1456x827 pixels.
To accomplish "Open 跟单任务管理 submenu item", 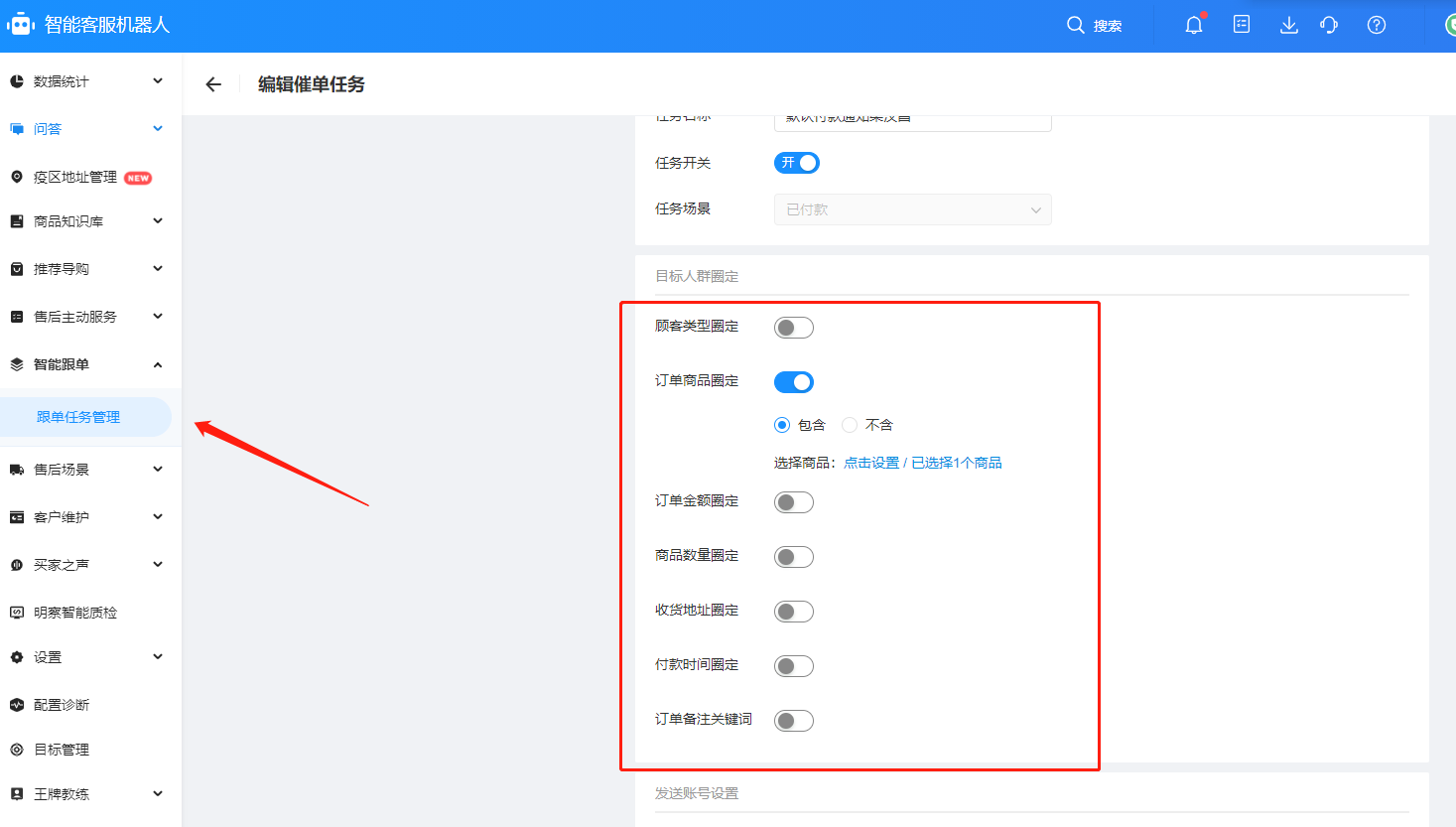I will coord(85,417).
